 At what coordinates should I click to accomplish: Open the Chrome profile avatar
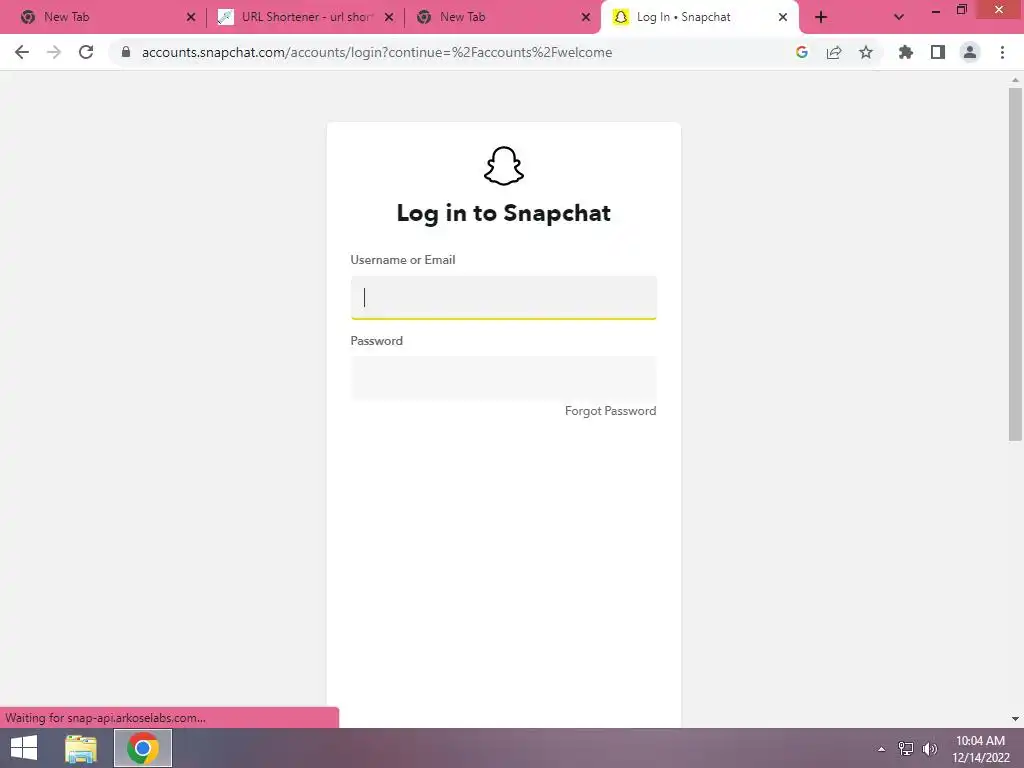pos(970,52)
